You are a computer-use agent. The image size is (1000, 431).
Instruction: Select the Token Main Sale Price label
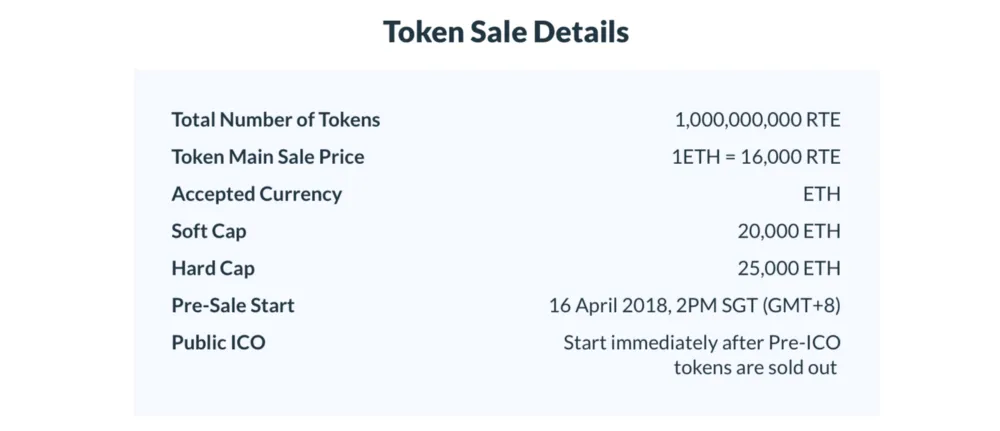click(268, 156)
